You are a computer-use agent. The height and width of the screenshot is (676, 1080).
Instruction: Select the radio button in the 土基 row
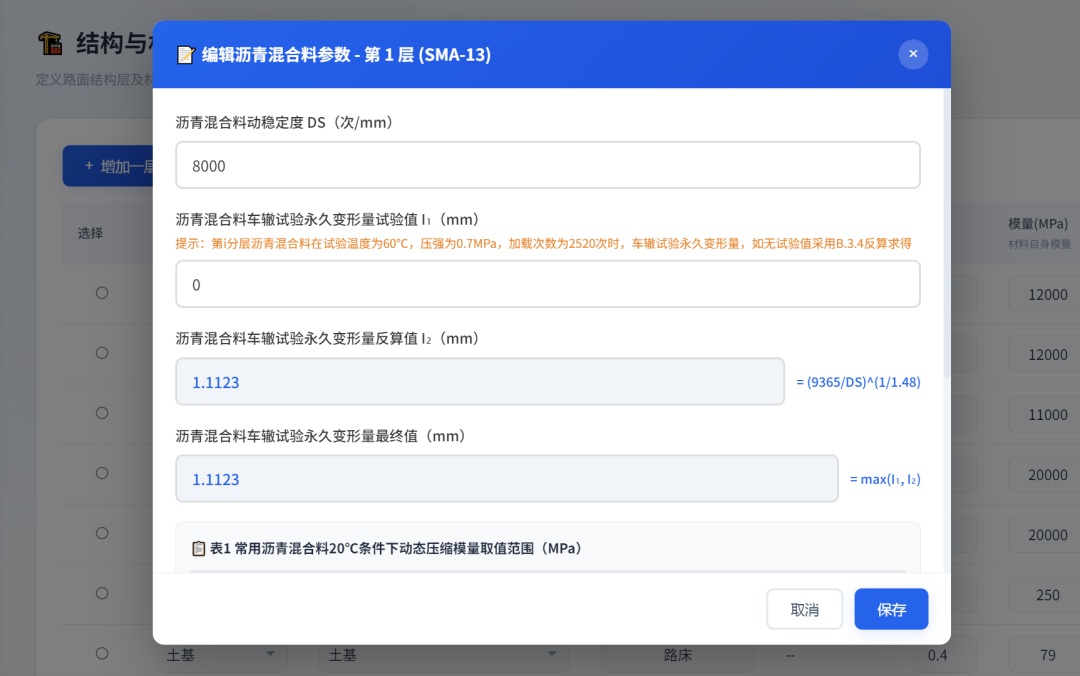point(102,653)
